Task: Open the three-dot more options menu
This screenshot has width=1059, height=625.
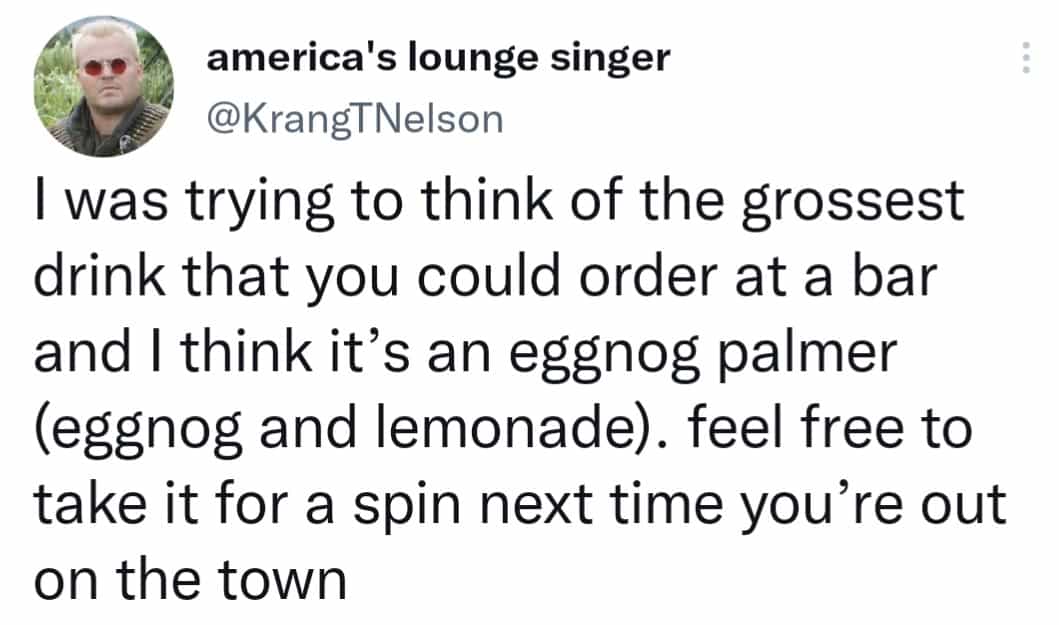Action: (1025, 62)
